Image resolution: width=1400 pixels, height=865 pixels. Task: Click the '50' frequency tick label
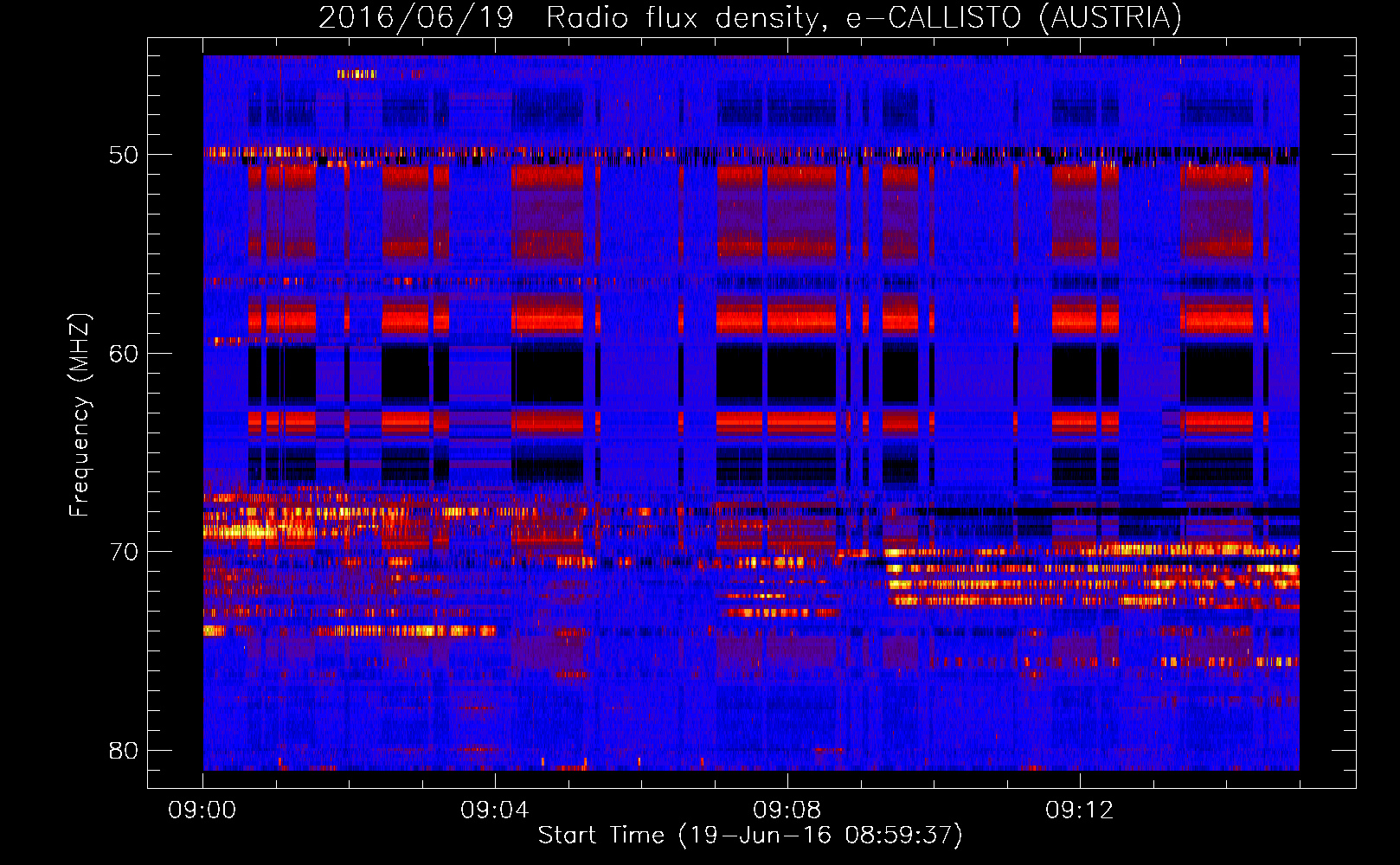click(124, 155)
